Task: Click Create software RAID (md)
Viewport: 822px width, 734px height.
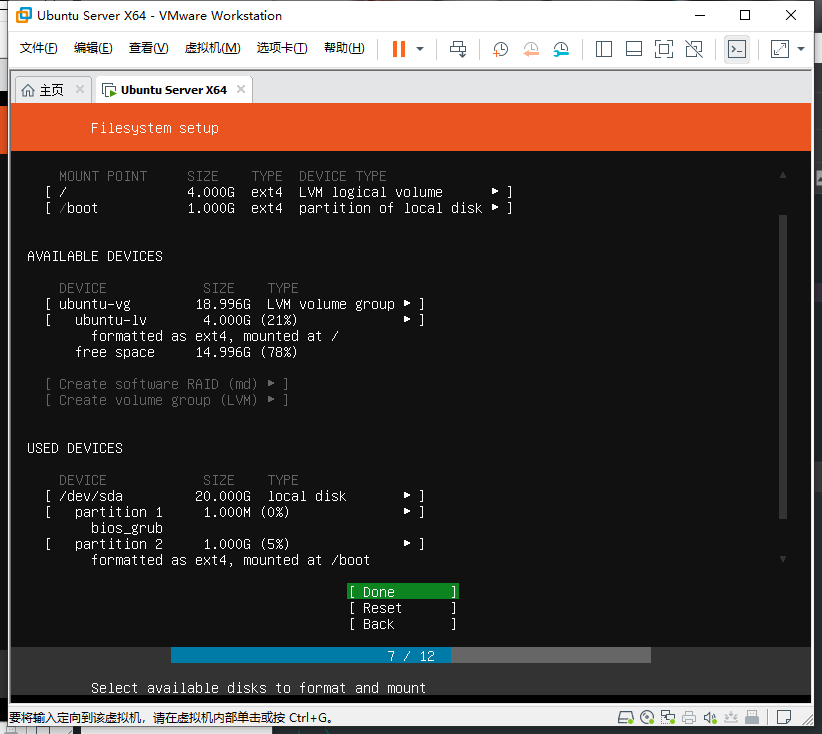Action: coord(167,384)
